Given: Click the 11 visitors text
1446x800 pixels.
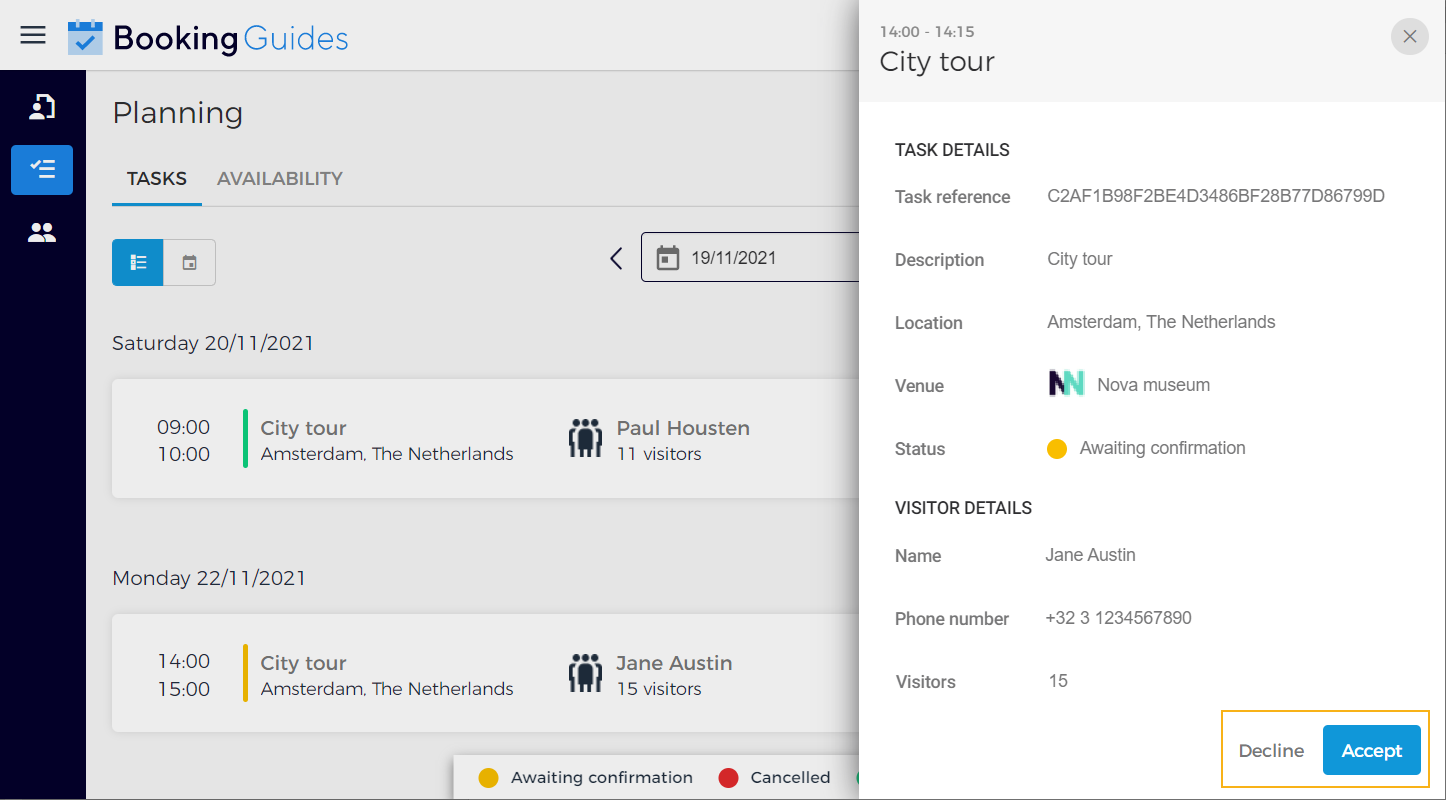Looking at the screenshot, I should point(659,454).
